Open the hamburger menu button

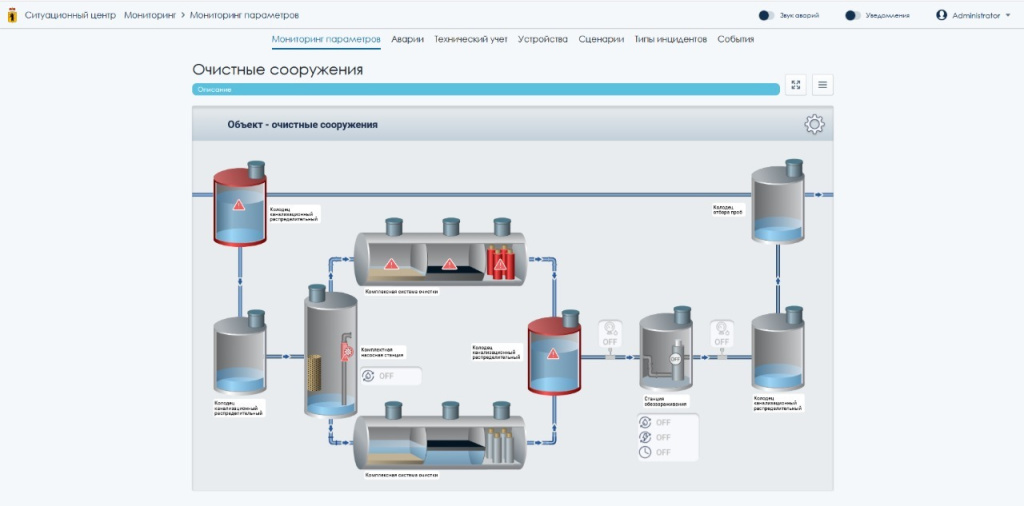click(x=822, y=85)
